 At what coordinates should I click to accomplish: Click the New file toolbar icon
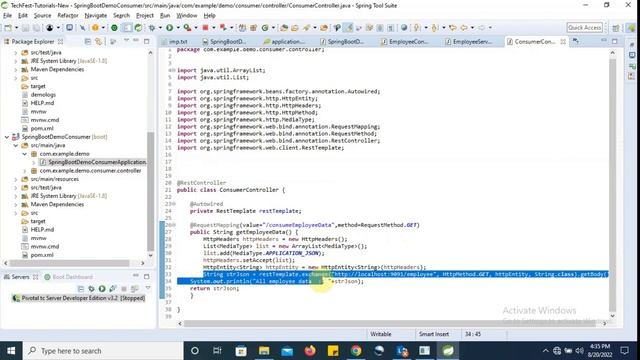coord(8,28)
